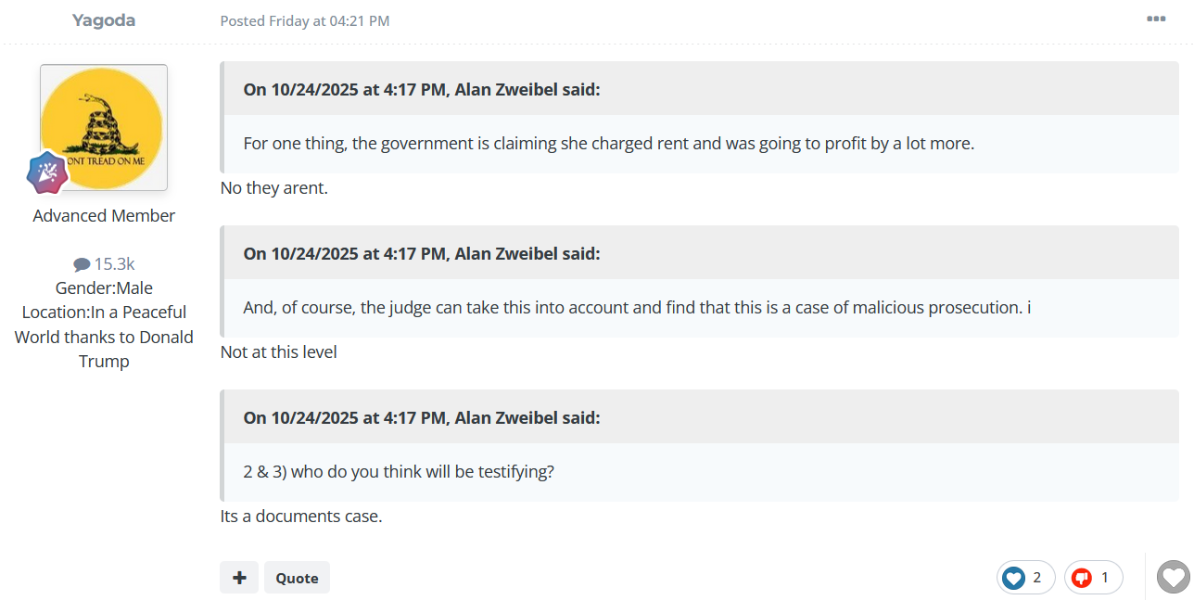Click the Posted Friday at 04:21 PM timestamp
The width and height of the screenshot is (1194, 600).
(x=305, y=21)
